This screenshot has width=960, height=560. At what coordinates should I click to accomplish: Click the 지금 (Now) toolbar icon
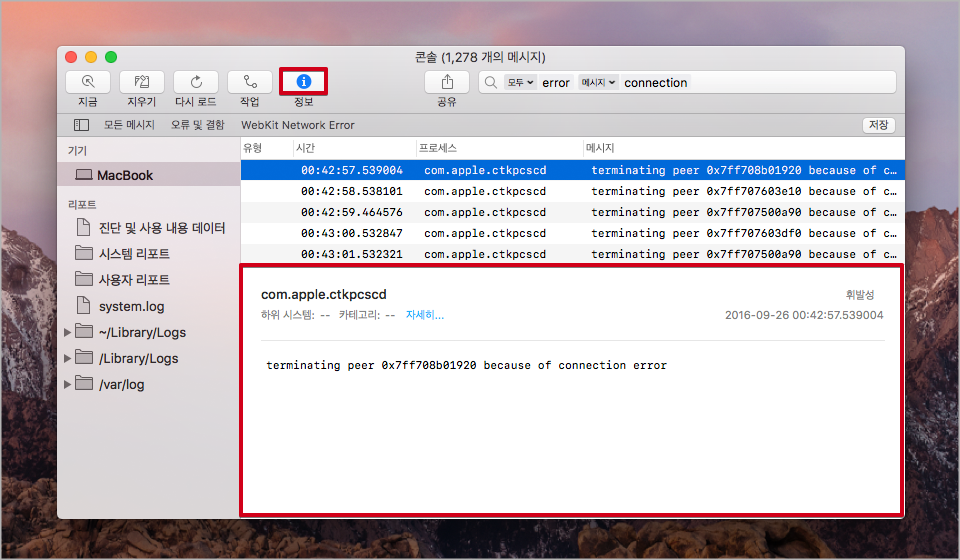pyautogui.click(x=88, y=81)
